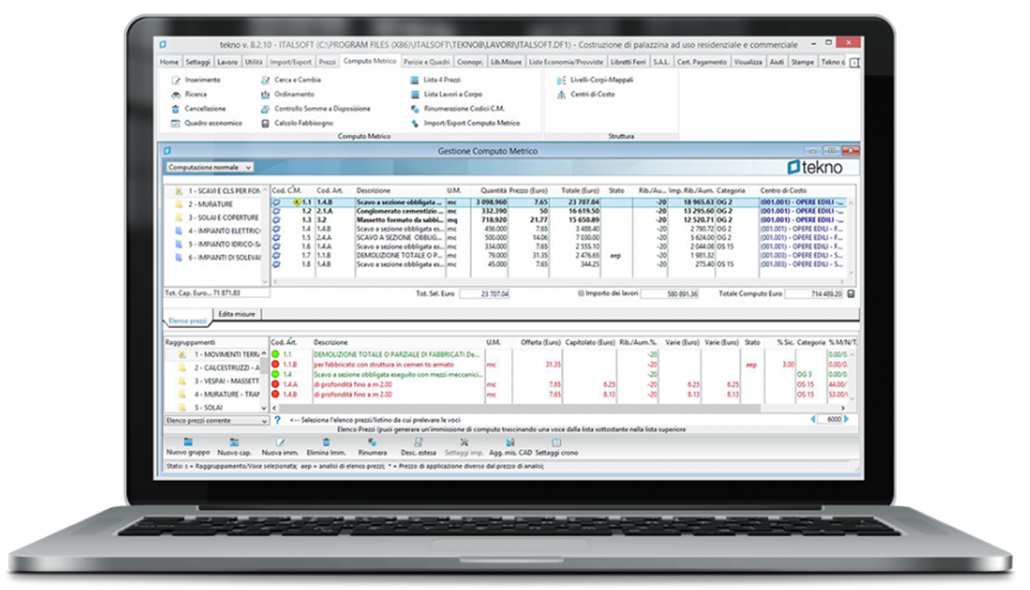The height and width of the screenshot is (590, 1030).
Task: Select 6 - IMPIANTI DI SOLLEVAMENTO chapter
Action: tap(217, 258)
